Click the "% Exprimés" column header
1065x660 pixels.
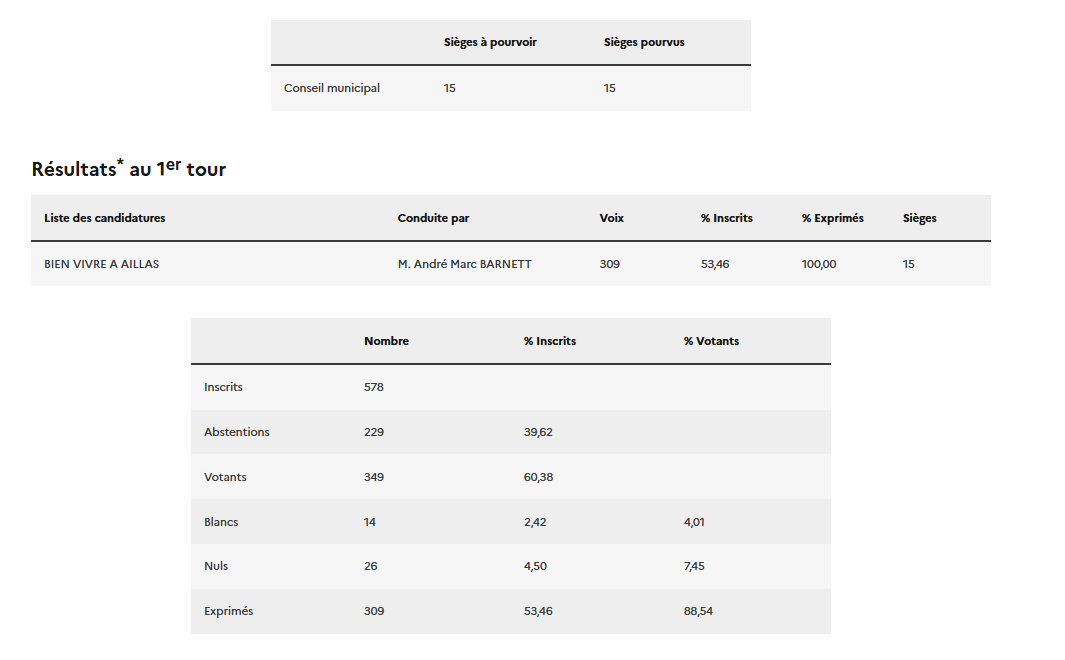click(x=832, y=218)
